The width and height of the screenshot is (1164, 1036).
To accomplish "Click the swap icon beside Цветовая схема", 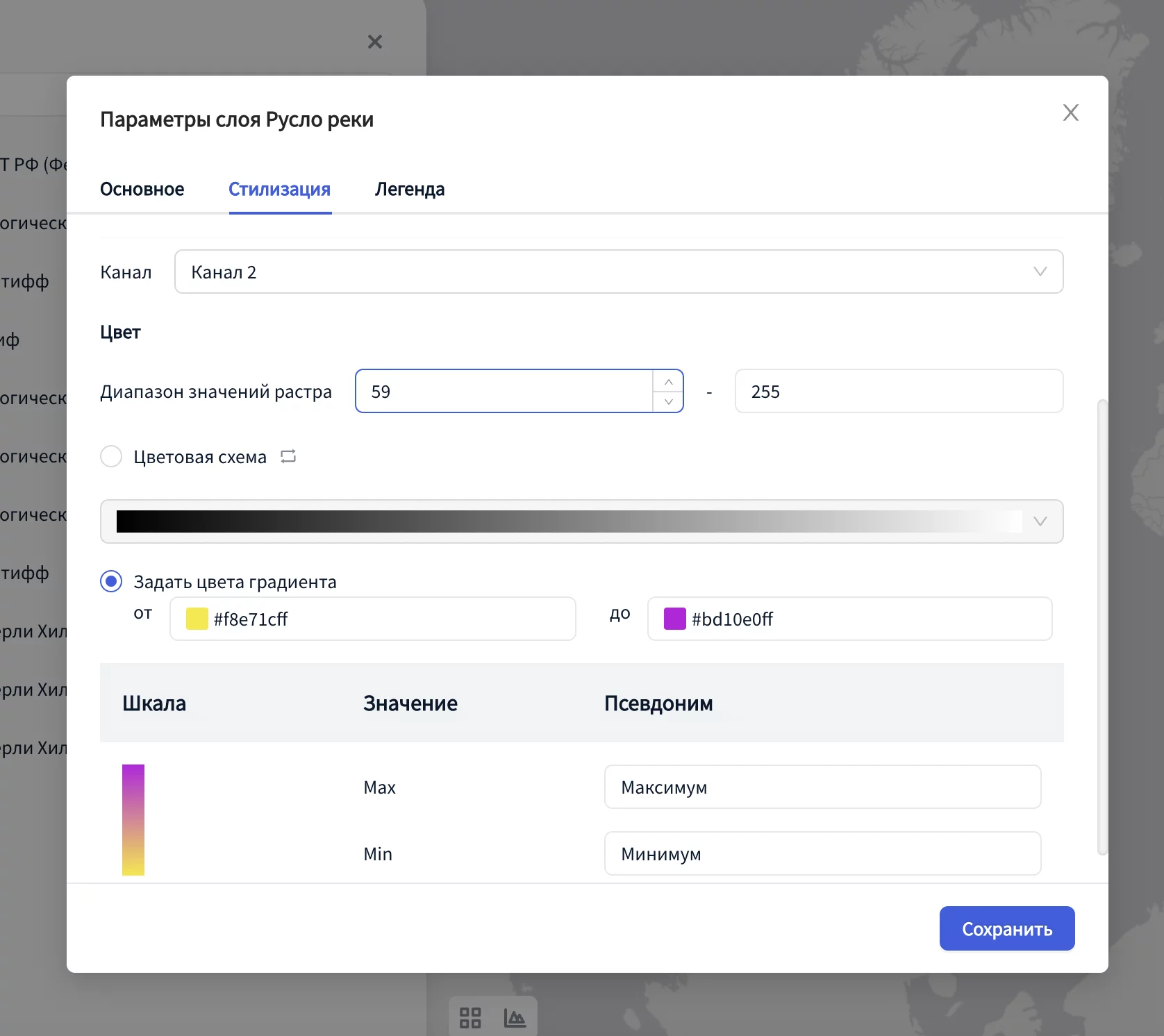I will pos(288,456).
